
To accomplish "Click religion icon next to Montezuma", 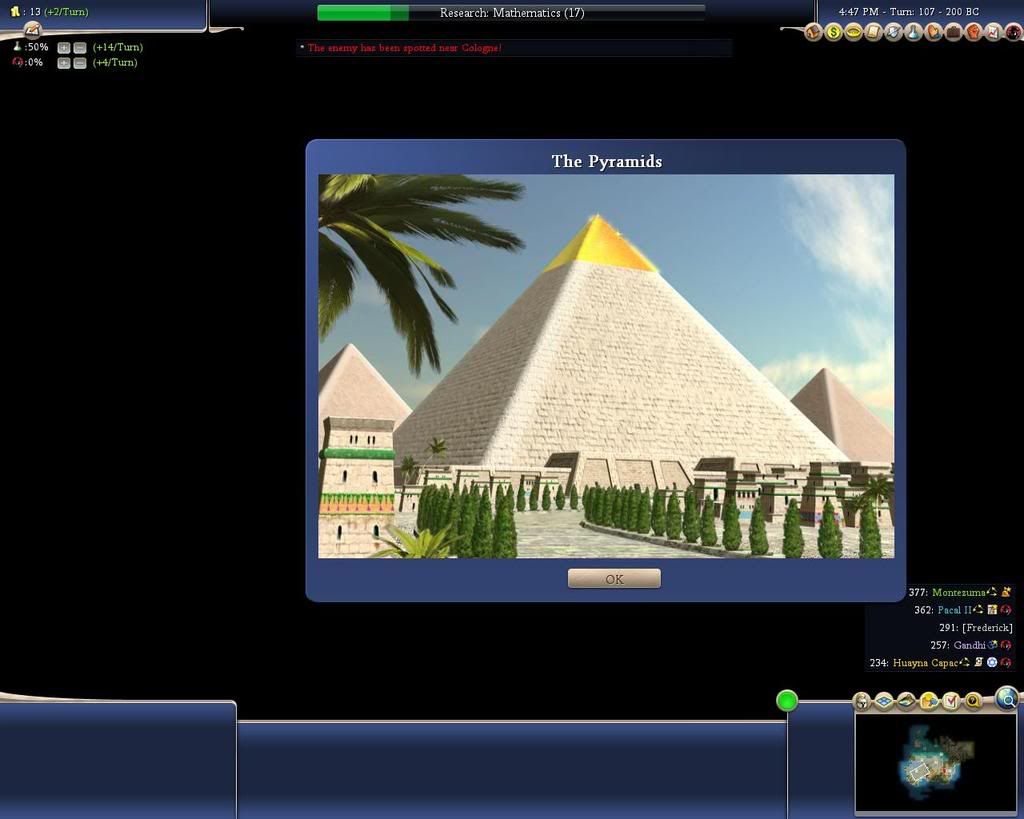I will (x=1006, y=592).
